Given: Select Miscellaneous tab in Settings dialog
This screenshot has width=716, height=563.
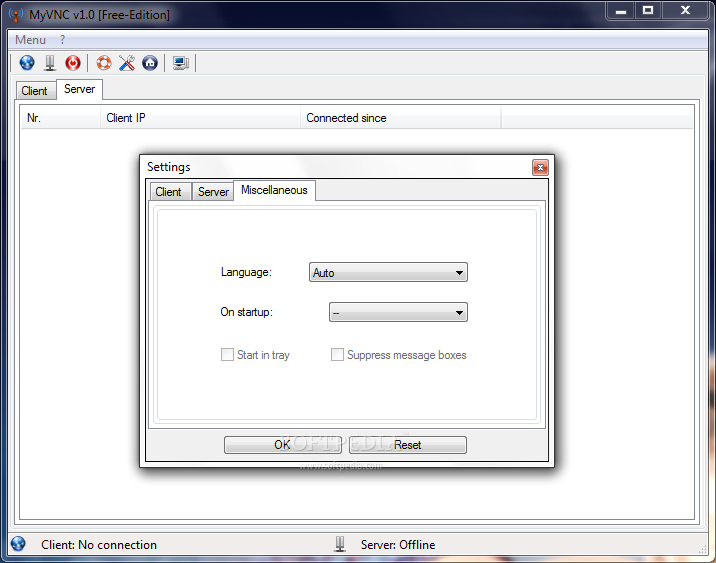Looking at the screenshot, I should 274,190.
